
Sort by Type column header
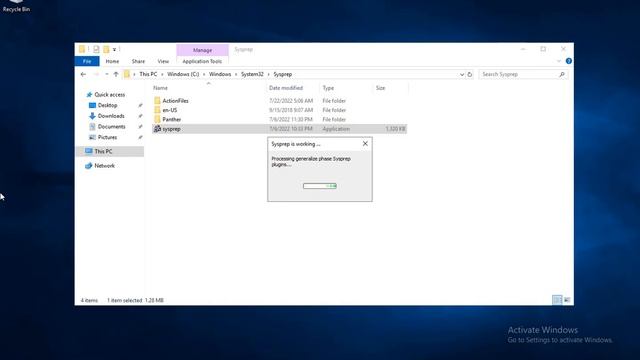coord(328,88)
